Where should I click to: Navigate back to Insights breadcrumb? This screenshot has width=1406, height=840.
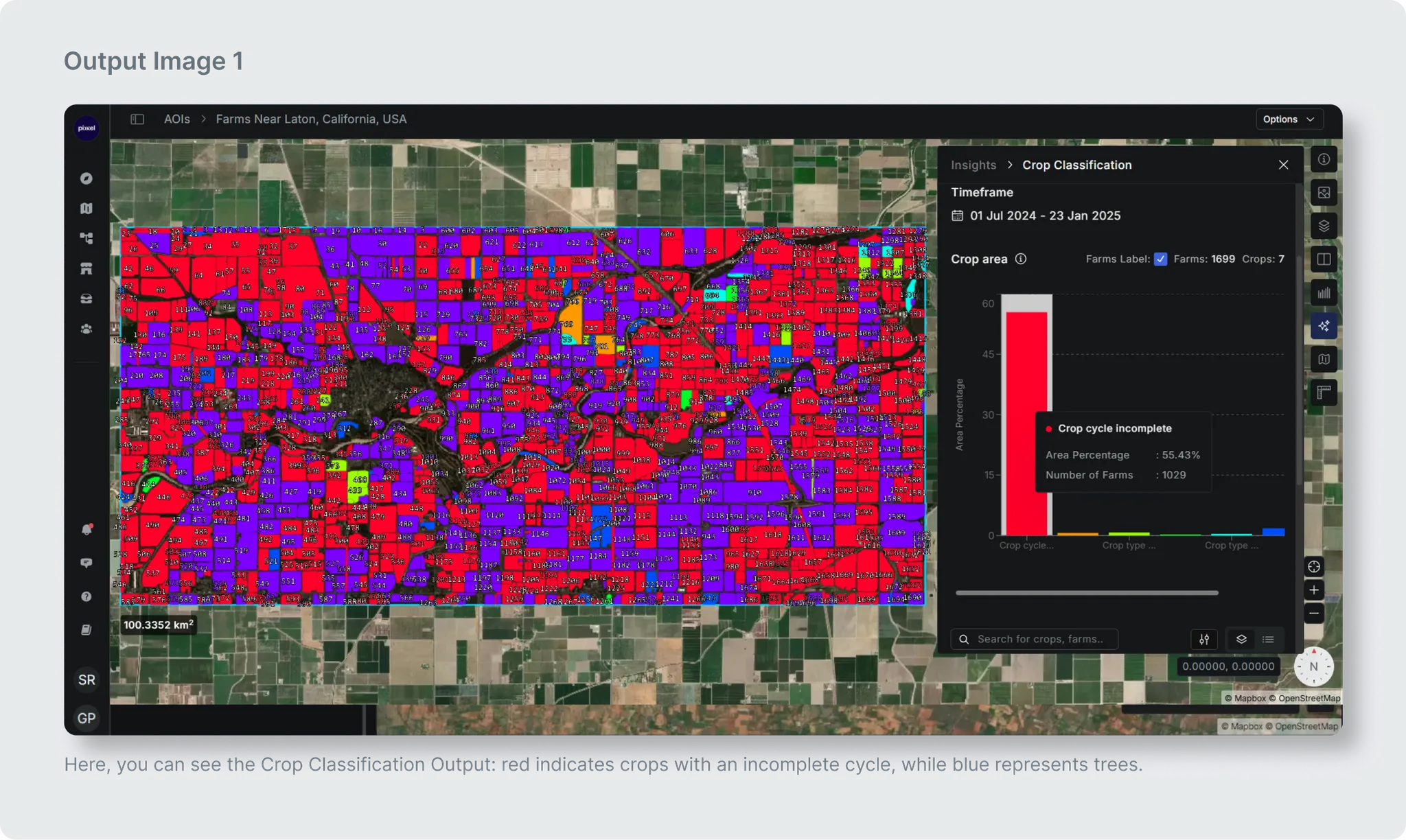(x=973, y=165)
